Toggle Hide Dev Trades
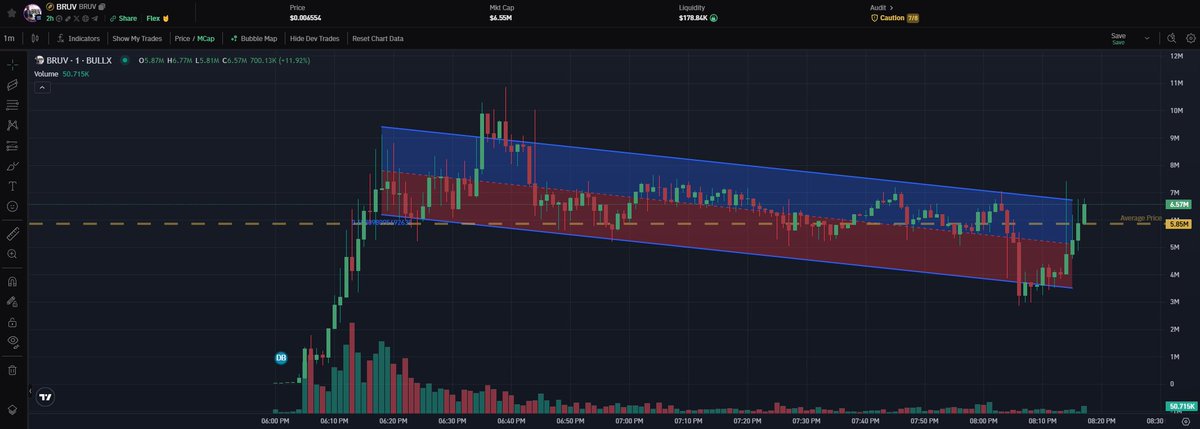 pos(314,38)
